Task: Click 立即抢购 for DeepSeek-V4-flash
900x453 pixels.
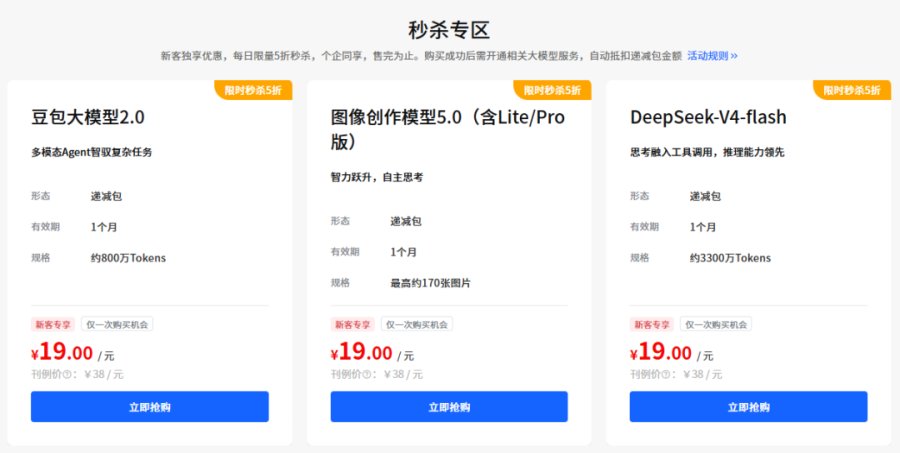Action: click(x=748, y=406)
